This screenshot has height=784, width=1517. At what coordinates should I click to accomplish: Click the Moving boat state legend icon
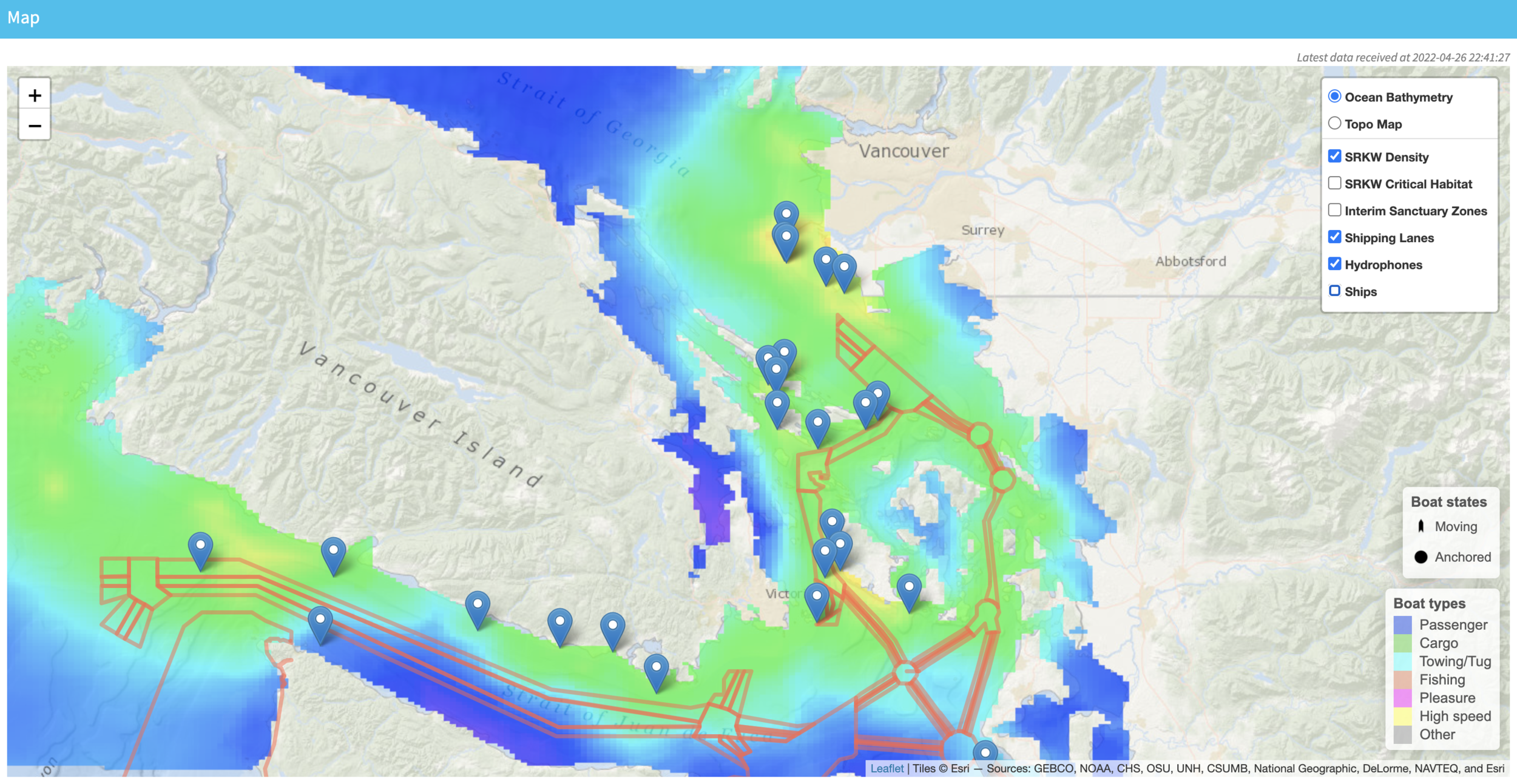1421,527
